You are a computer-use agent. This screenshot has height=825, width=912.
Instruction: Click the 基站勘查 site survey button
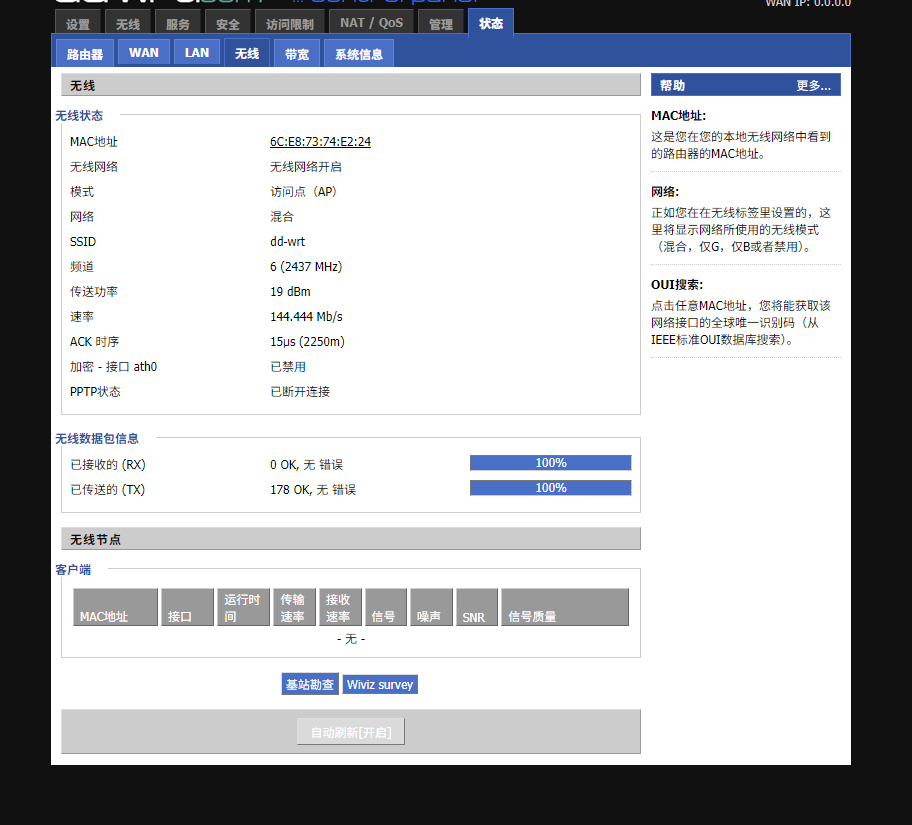click(x=310, y=684)
